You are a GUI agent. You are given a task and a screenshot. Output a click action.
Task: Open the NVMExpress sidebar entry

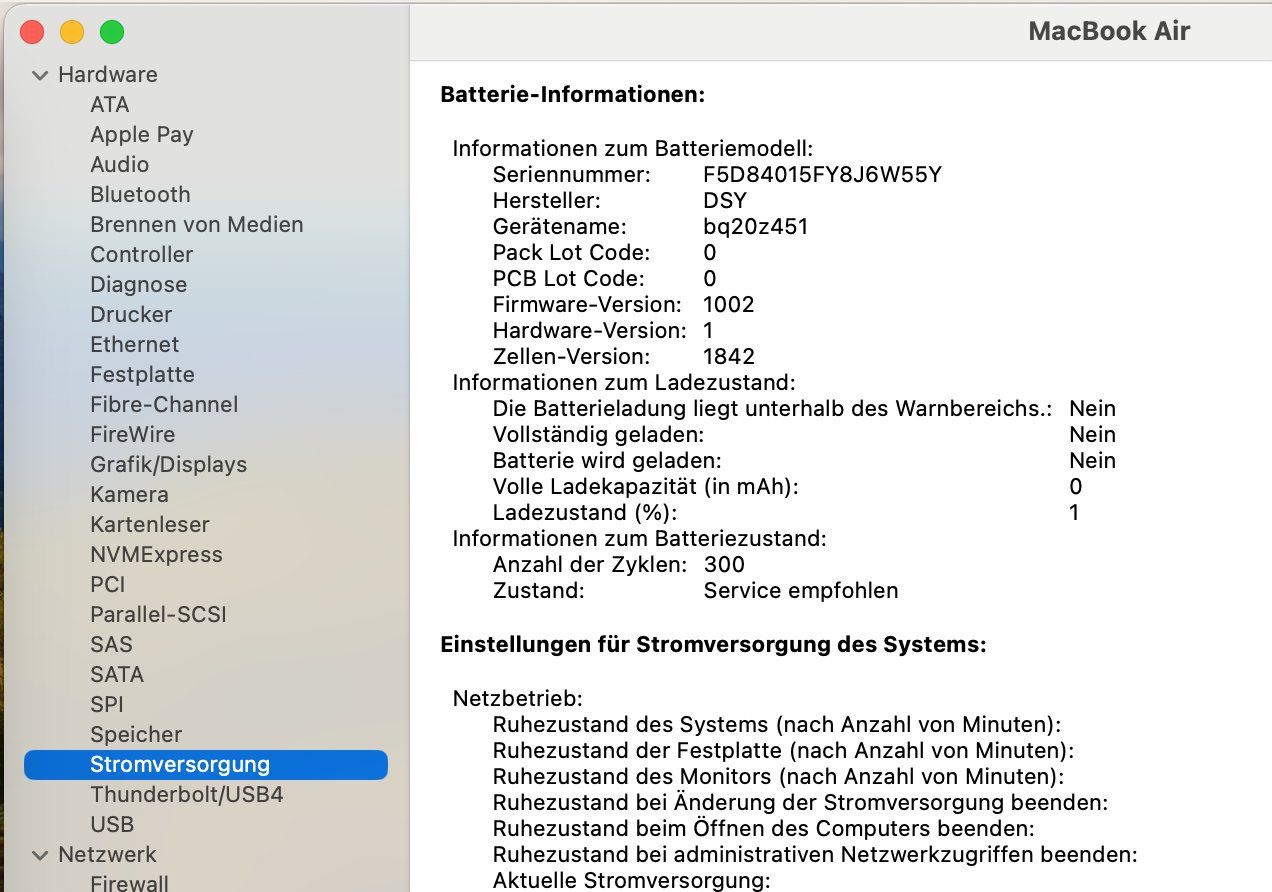tap(157, 555)
